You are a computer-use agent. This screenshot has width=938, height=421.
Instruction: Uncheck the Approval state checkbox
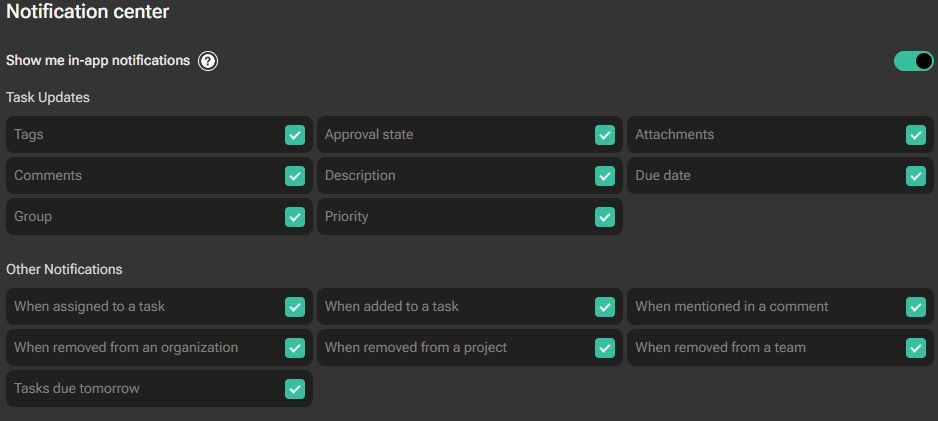click(x=605, y=135)
